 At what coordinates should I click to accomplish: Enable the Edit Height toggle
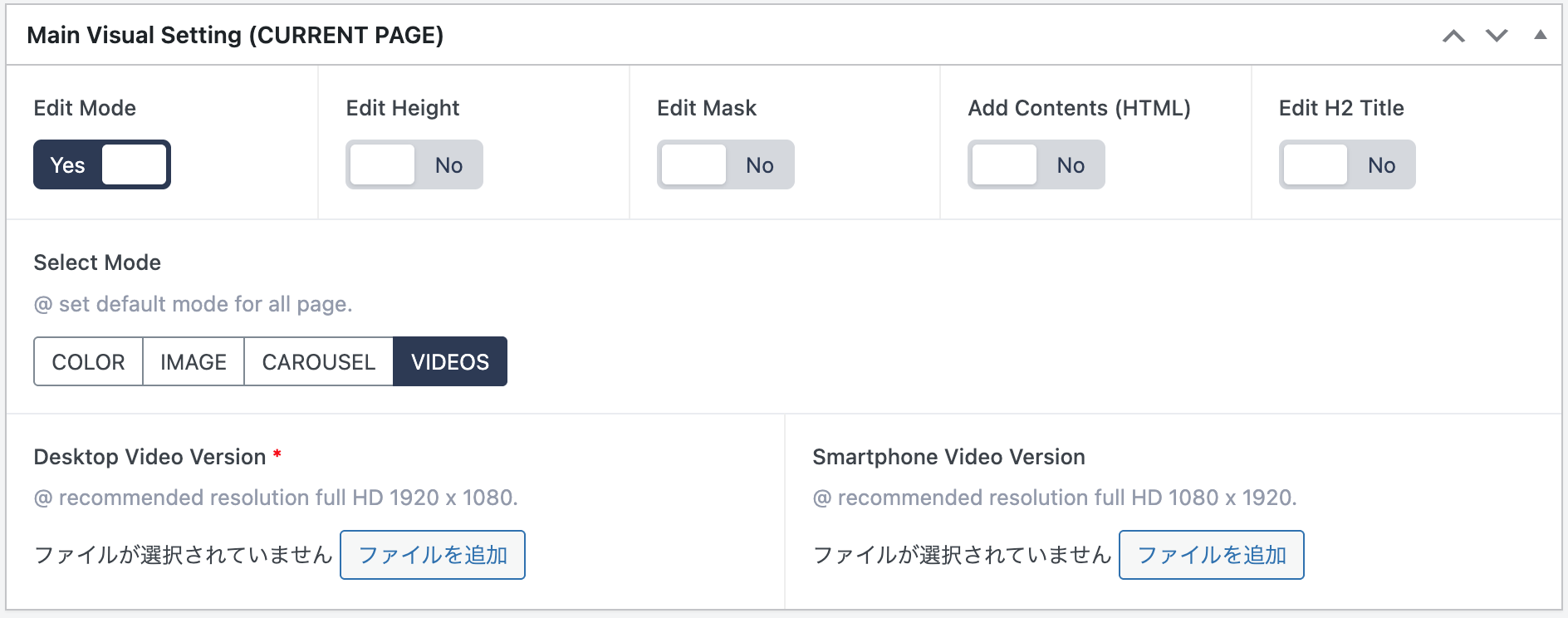[x=414, y=164]
